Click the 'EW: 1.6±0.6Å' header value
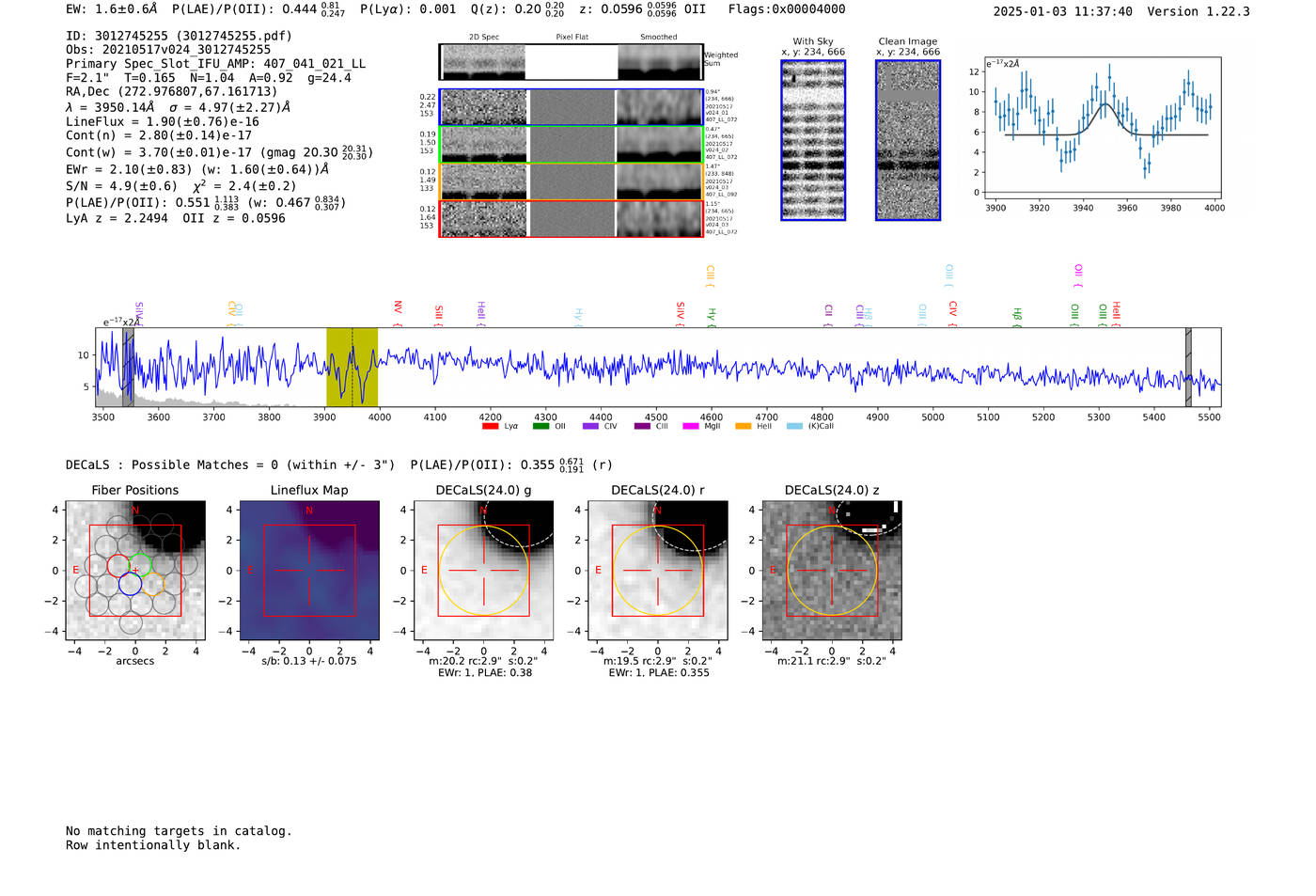Image resolution: width=1316 pixels, height=896 pixels. (x=112, y=9)
